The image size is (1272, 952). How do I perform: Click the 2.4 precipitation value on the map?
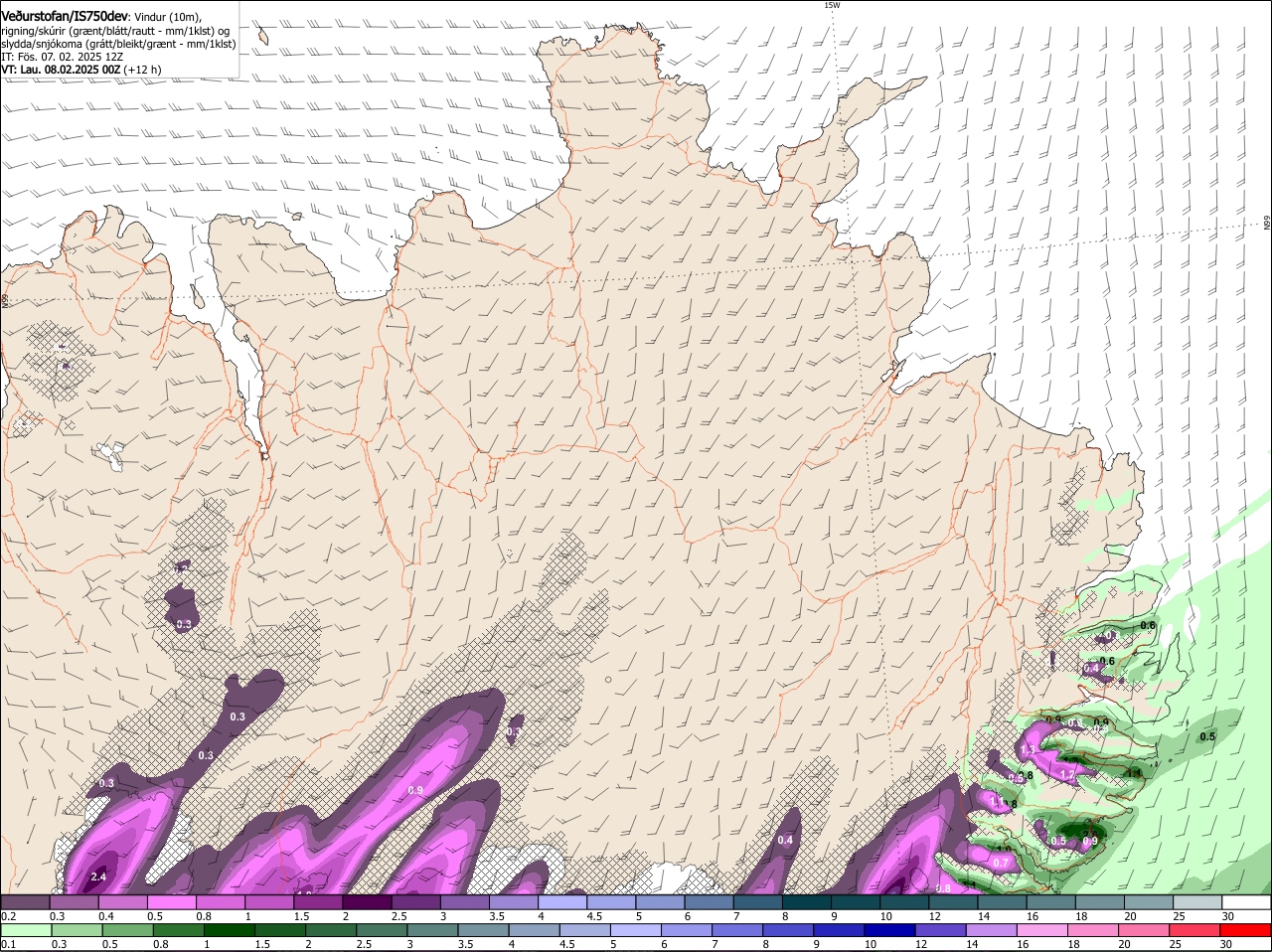click(x=98, y=876)
